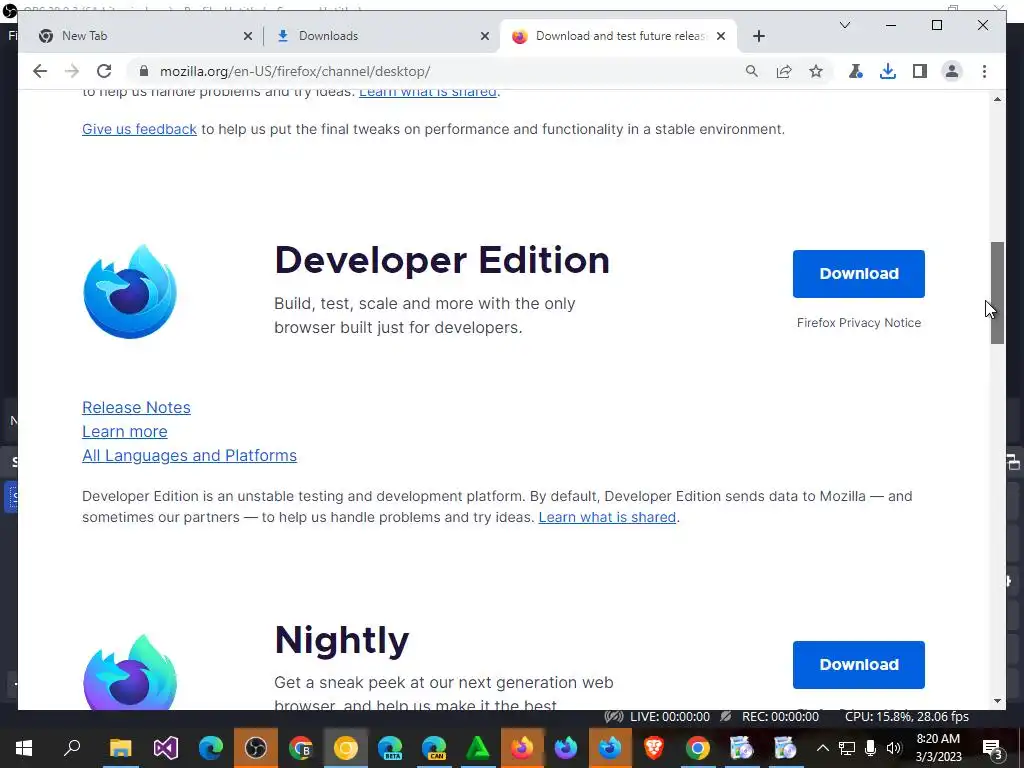This screenshot has height=768, width=1024.
Task: Expand the tab search chevron
Action: 844,25
